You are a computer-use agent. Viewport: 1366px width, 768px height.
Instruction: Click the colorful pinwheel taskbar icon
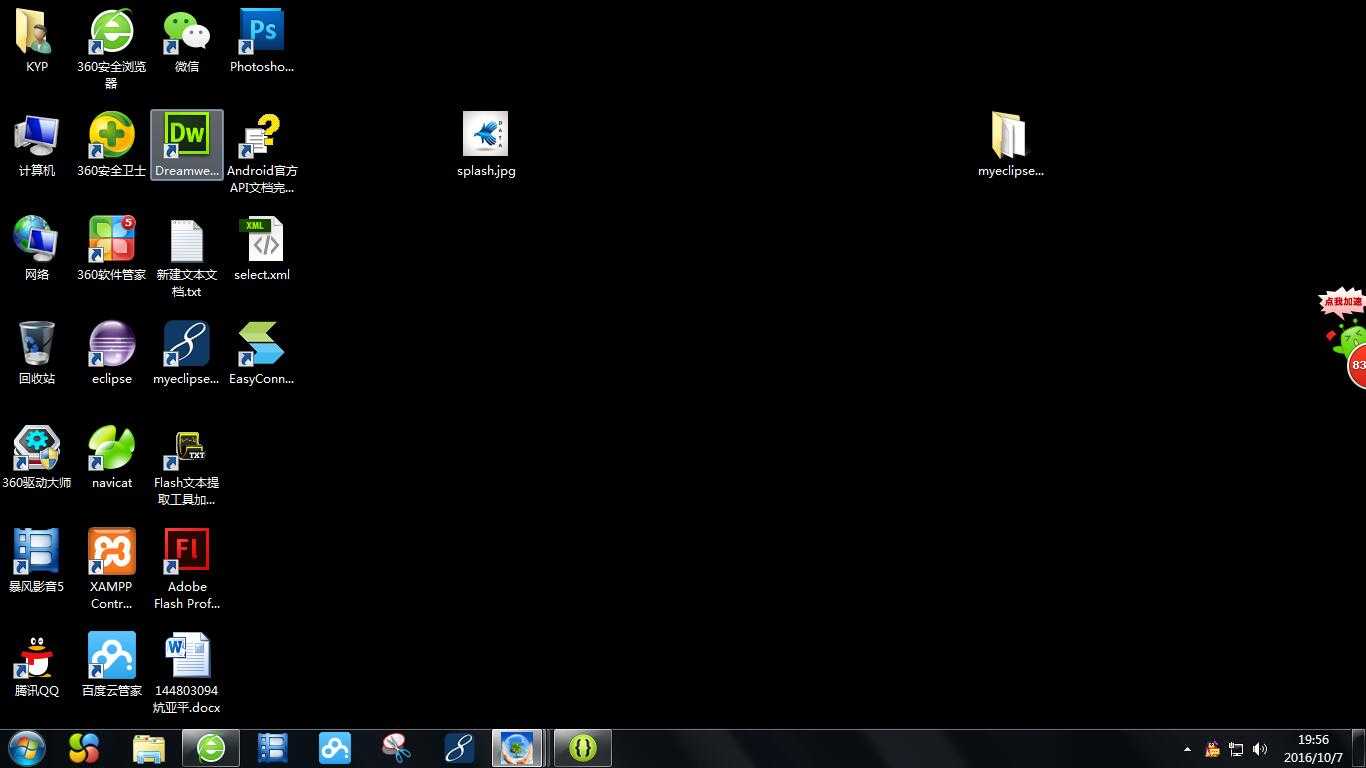point(84,748)
